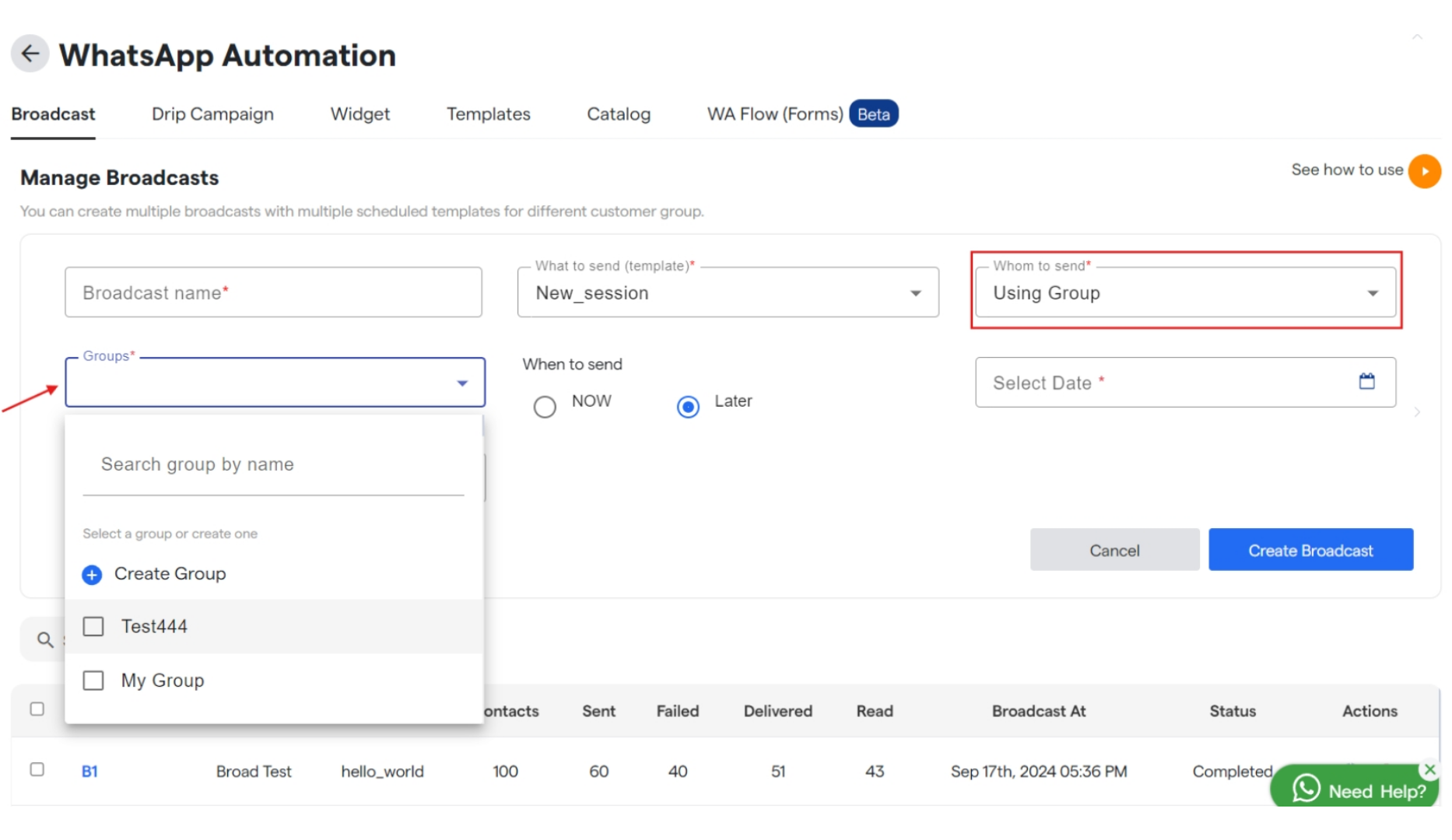Collapse the panel with top-right chevron
The height and width of the screenshot is (840, 1452).
tap(1417, 37)
